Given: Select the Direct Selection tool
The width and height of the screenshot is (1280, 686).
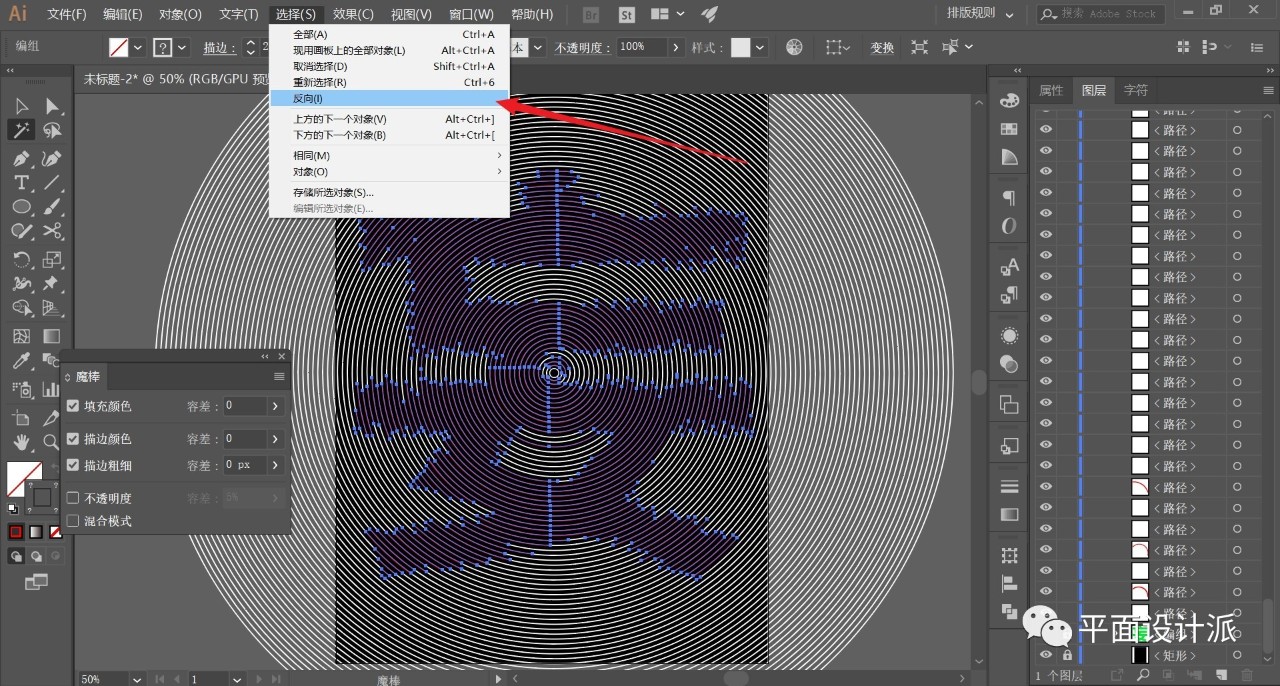Looking at the screenshot, I should coord(52,106).
